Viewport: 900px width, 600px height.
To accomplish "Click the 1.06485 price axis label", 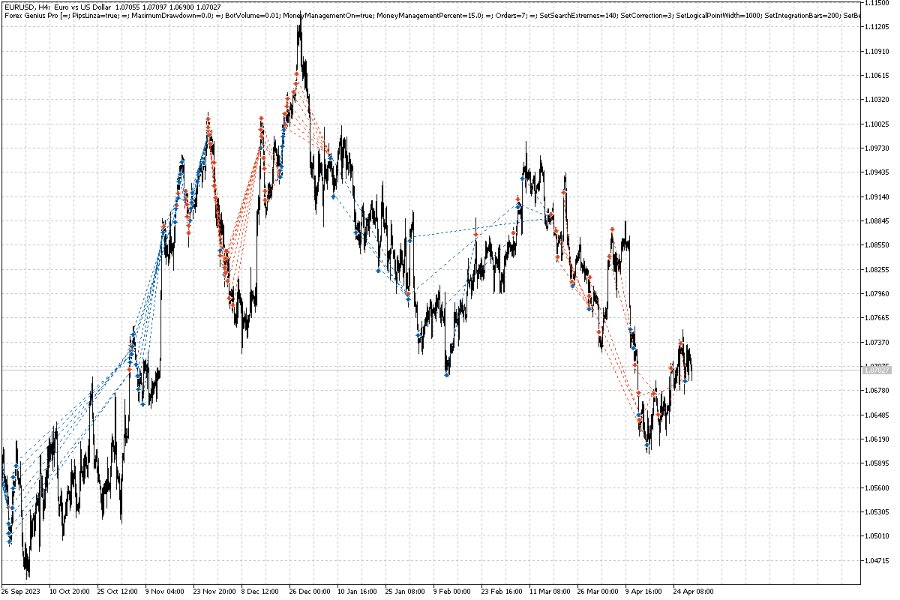I will (876, 415).
